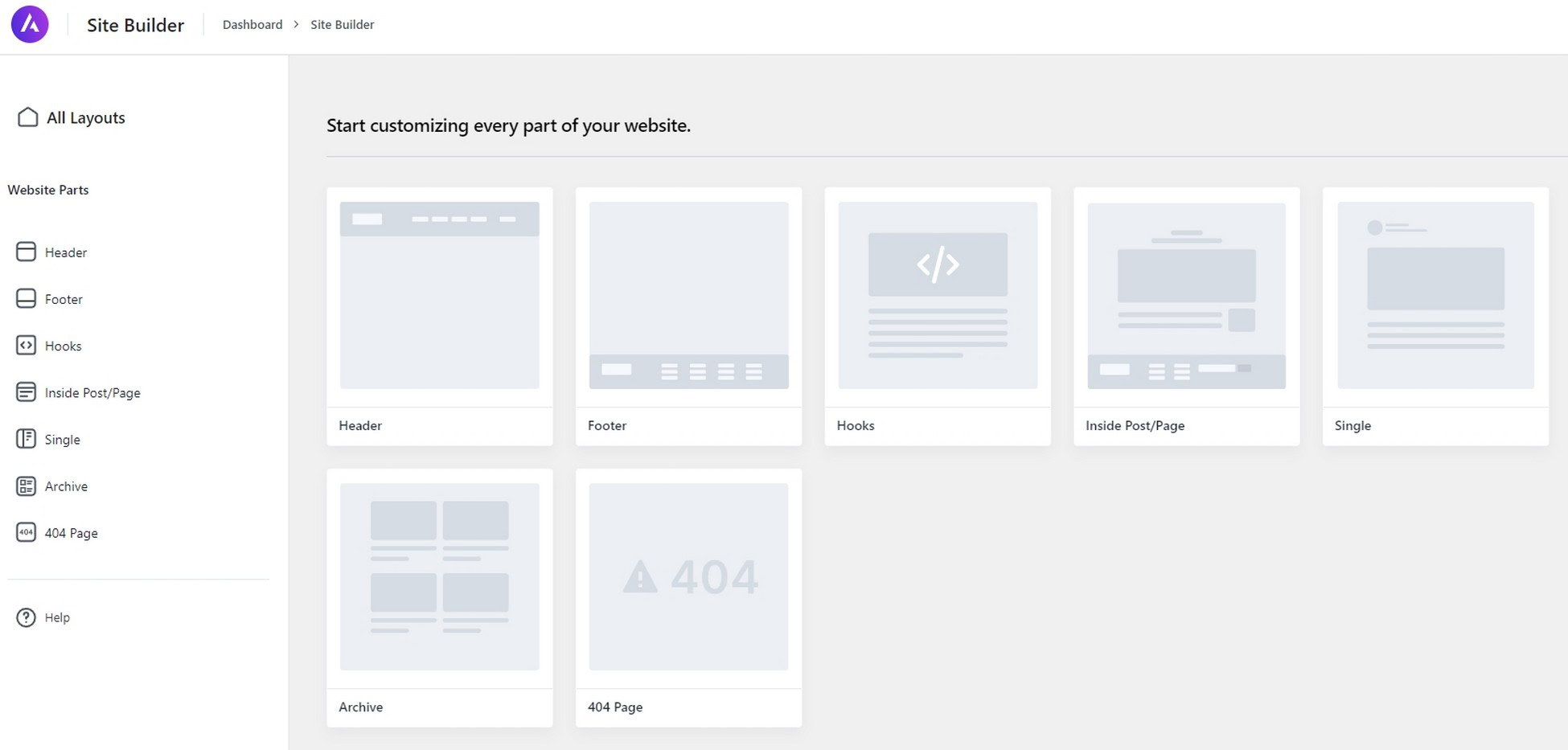Screen dimensions: 1568x750
Task: Click the Hooks code icon in sidebar
Action: tap(26, 345)
